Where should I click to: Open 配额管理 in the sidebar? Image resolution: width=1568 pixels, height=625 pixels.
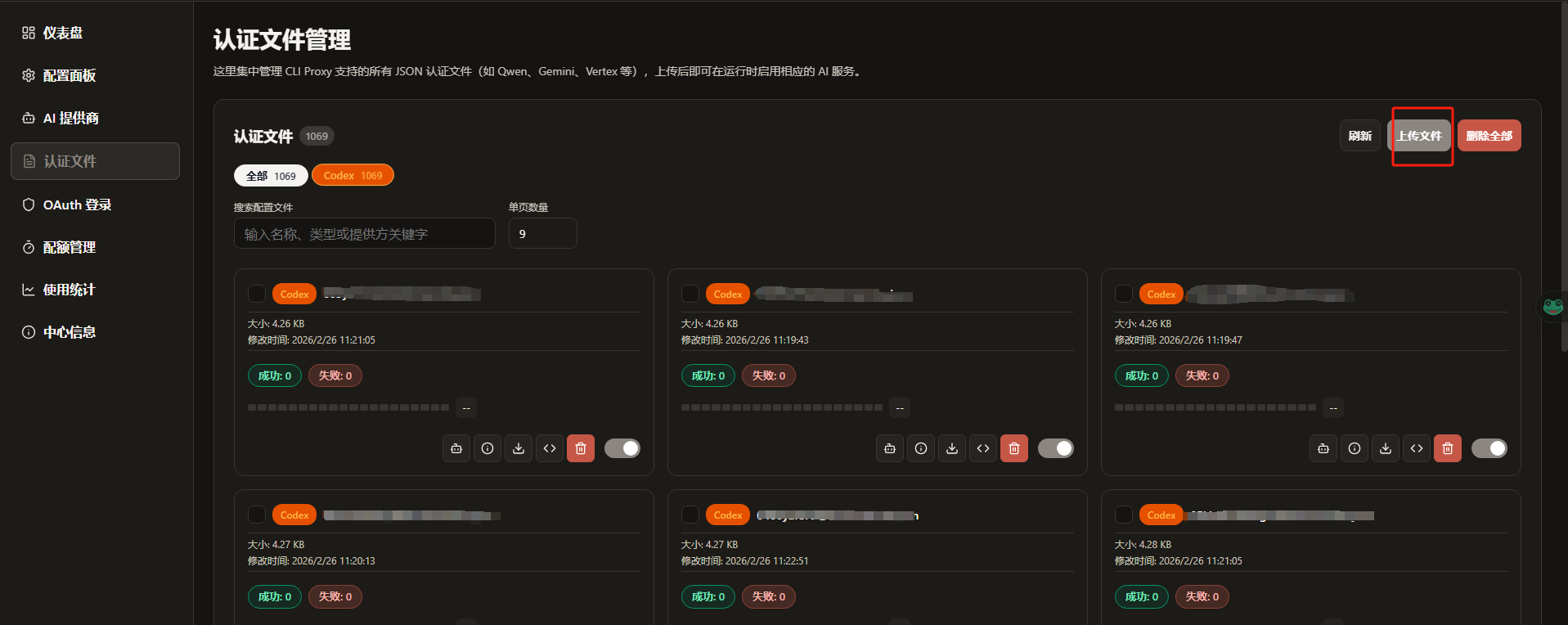[69, 247]
